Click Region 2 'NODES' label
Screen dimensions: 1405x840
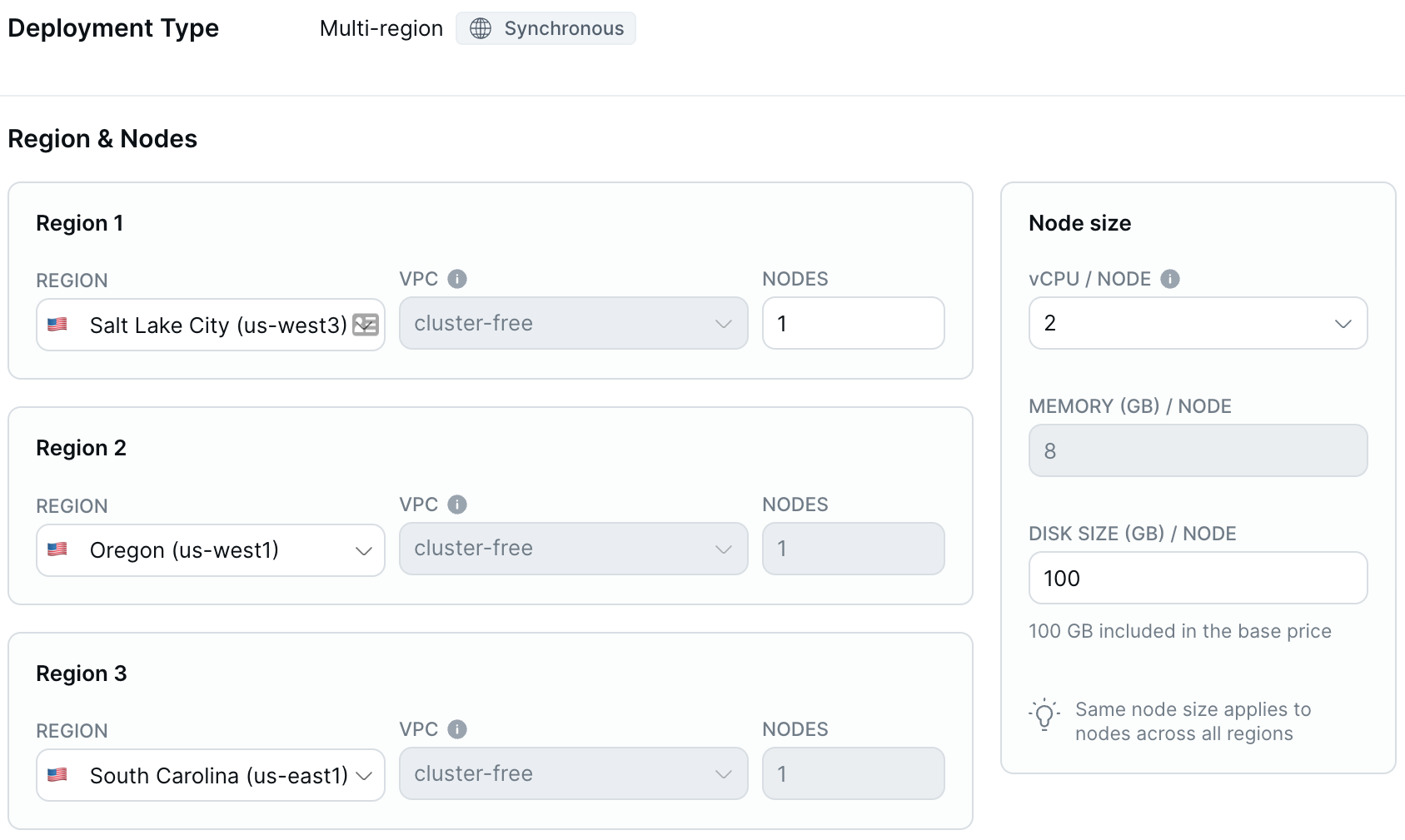tap(795, 504)
